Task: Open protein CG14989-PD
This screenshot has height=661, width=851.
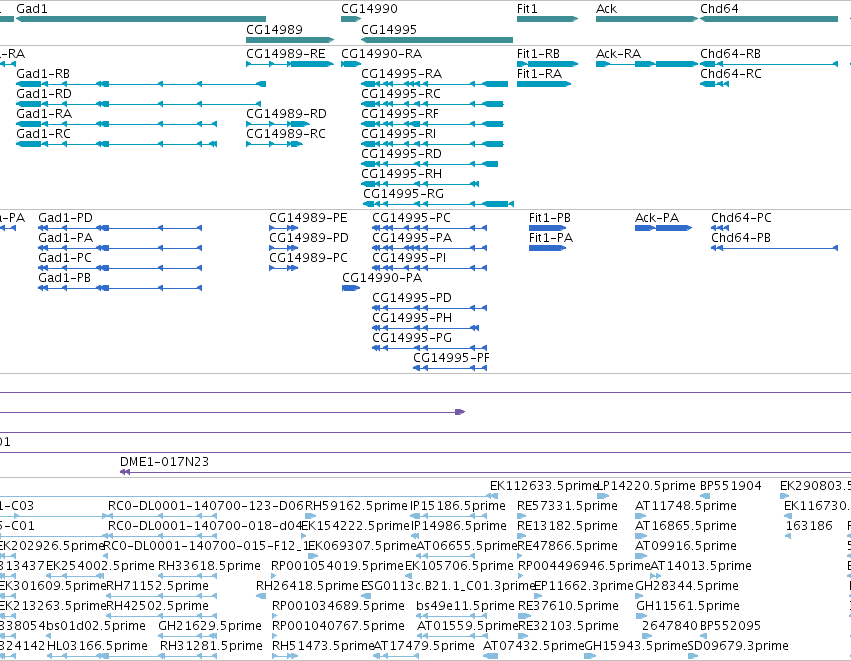Action: pos(309,238)
